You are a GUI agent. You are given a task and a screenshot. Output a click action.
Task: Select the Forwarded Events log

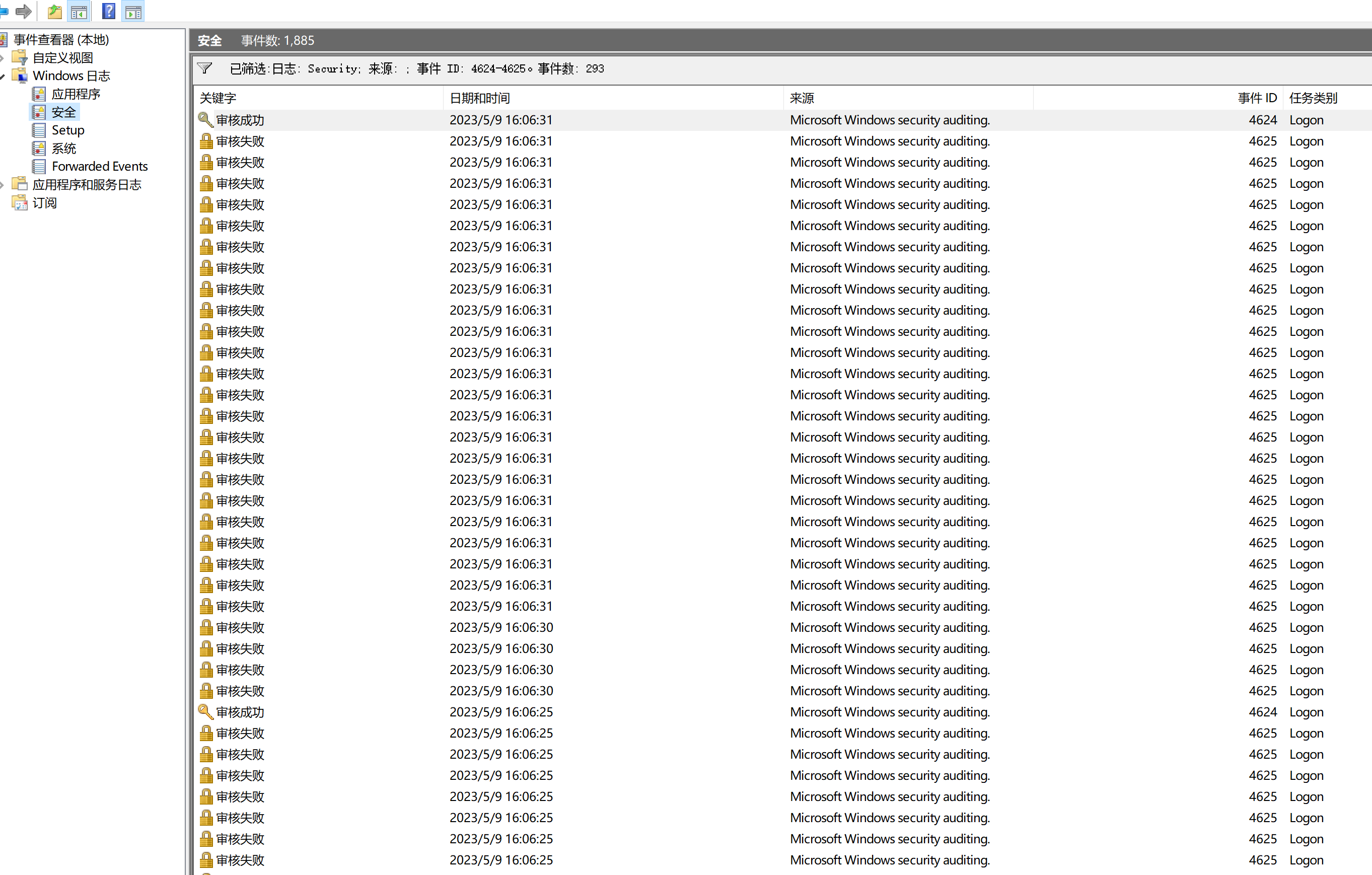99,166
